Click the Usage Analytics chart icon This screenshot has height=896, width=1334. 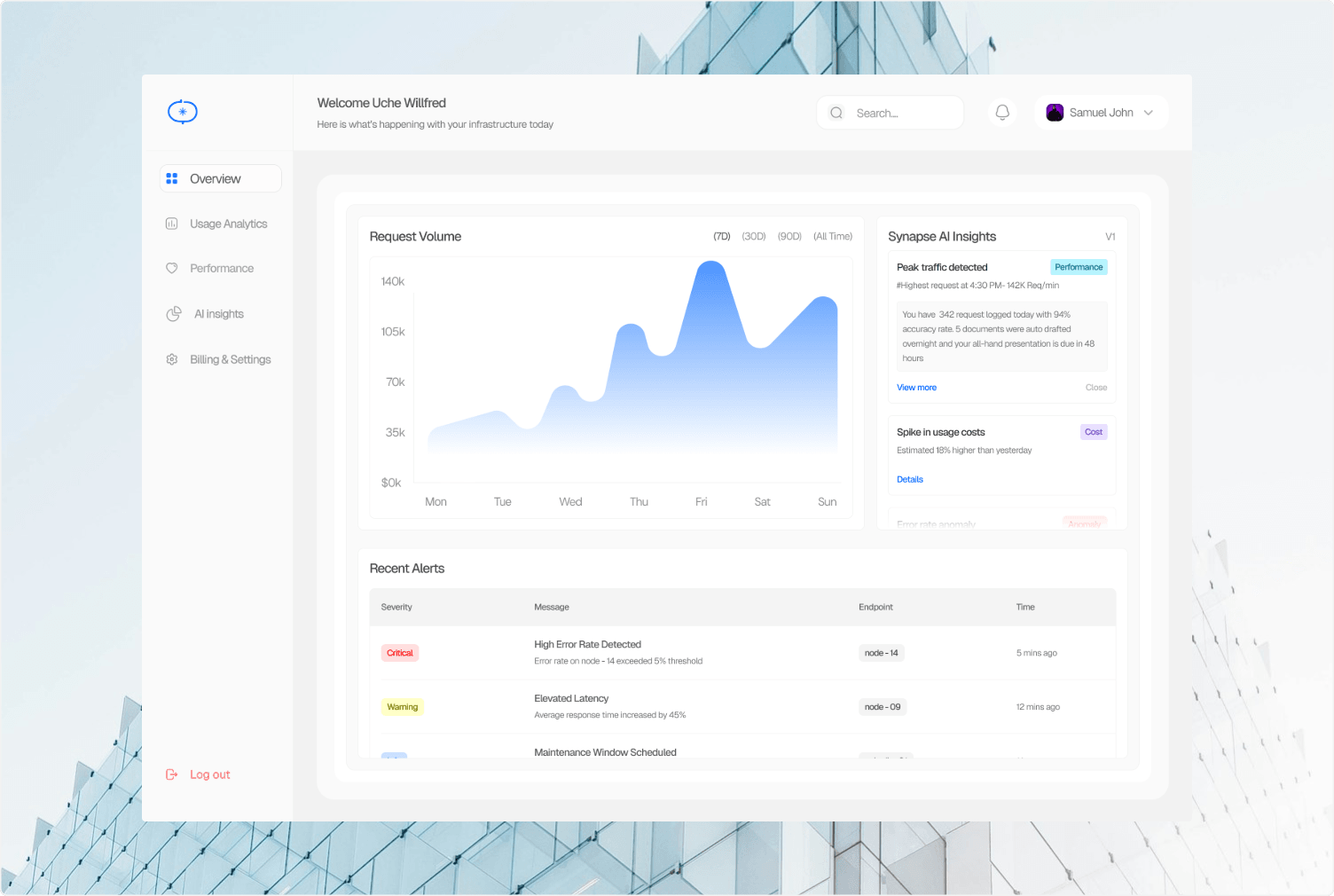click(172, 224)
